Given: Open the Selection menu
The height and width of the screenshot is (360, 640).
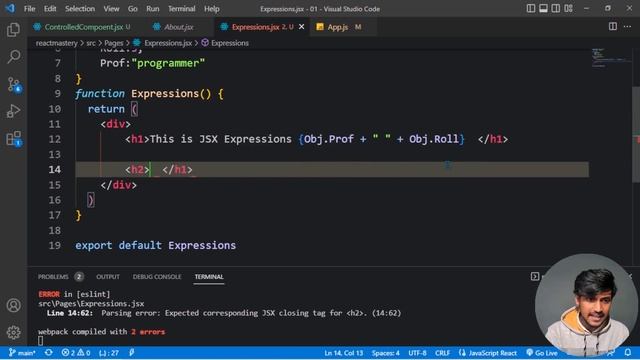Looking at the screenshot, I should [x=80, y=9].
